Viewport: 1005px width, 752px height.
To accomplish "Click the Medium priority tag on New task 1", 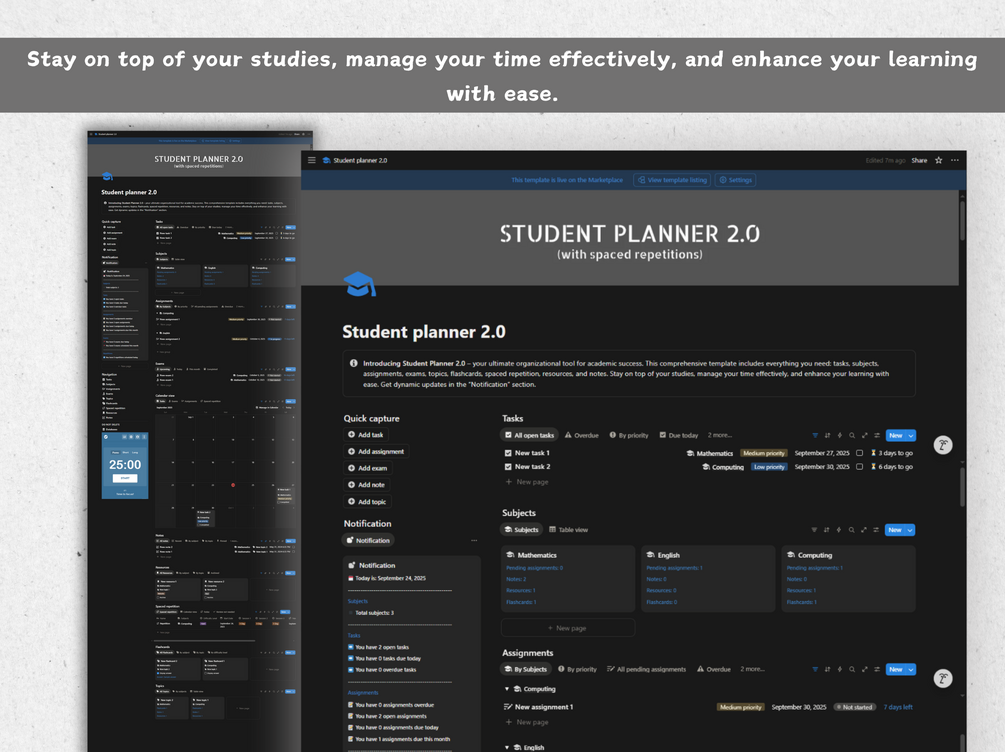I will click(763, 453).
